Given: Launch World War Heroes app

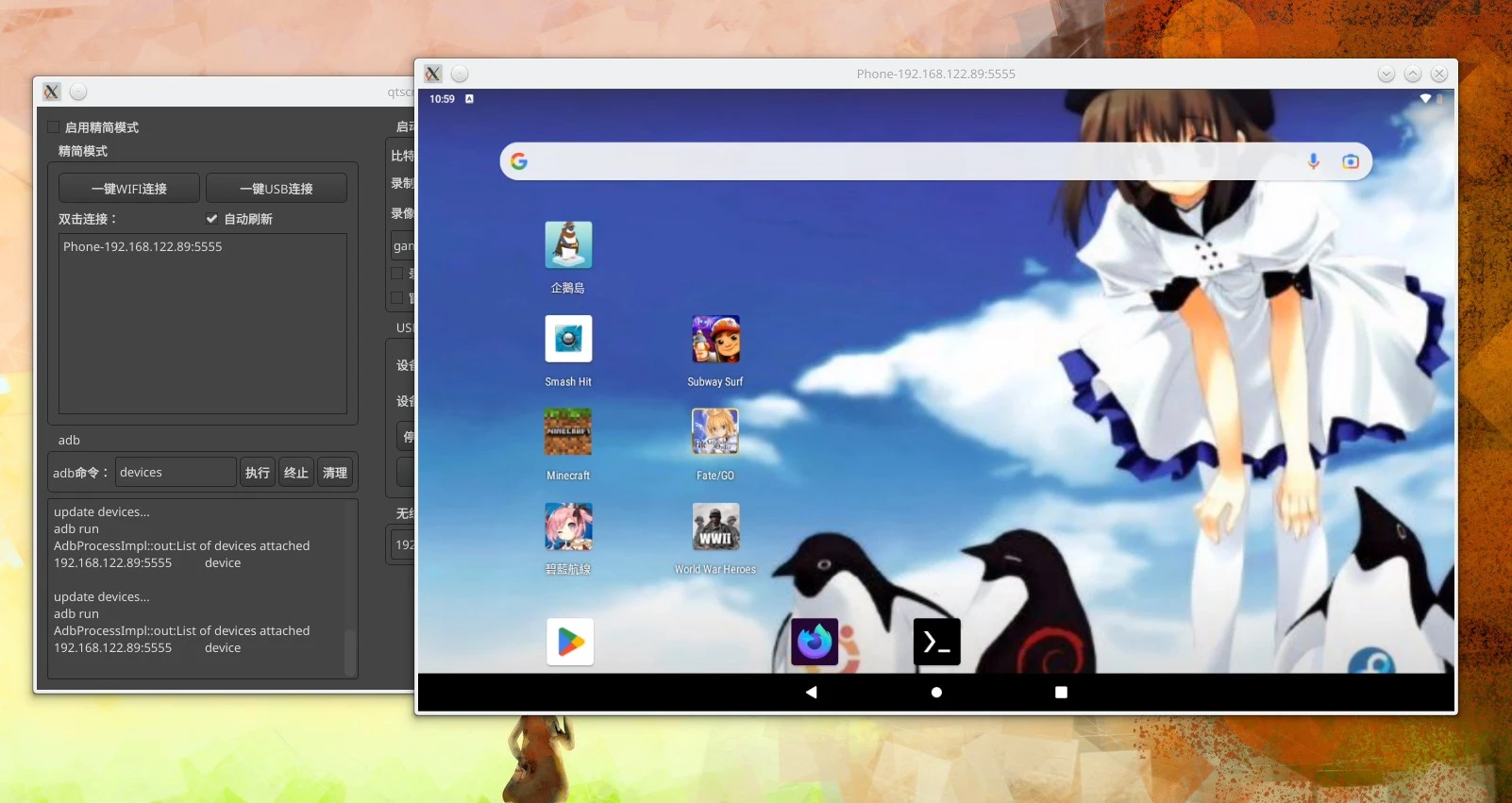Looking at the screenshot, I should [715, 527].
